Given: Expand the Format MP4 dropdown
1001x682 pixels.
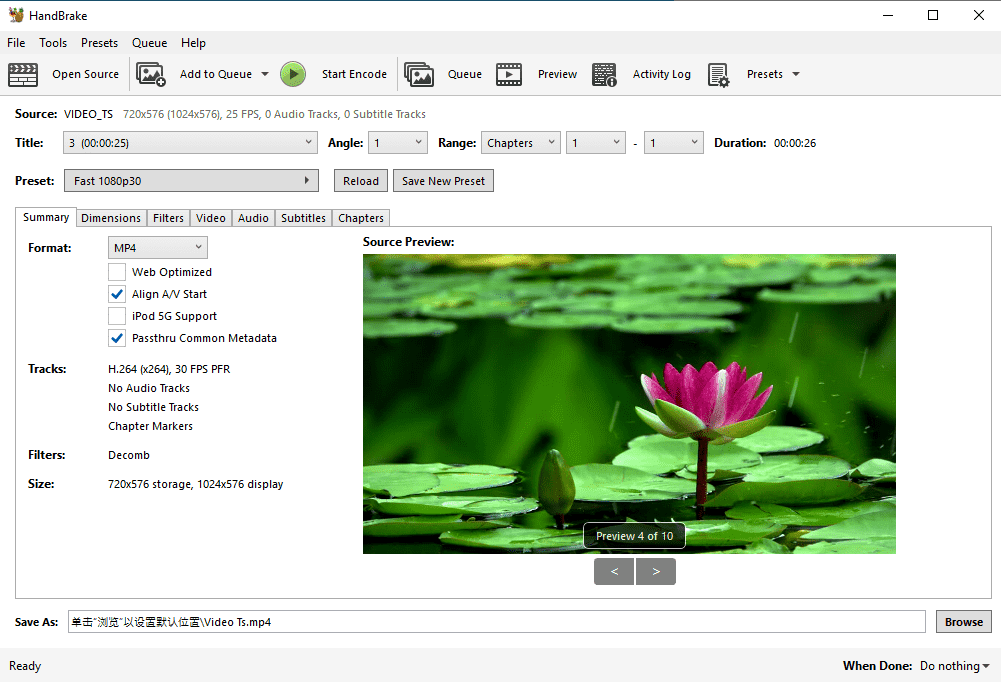Looking at the screenshot, I should [x=157, y=247].
